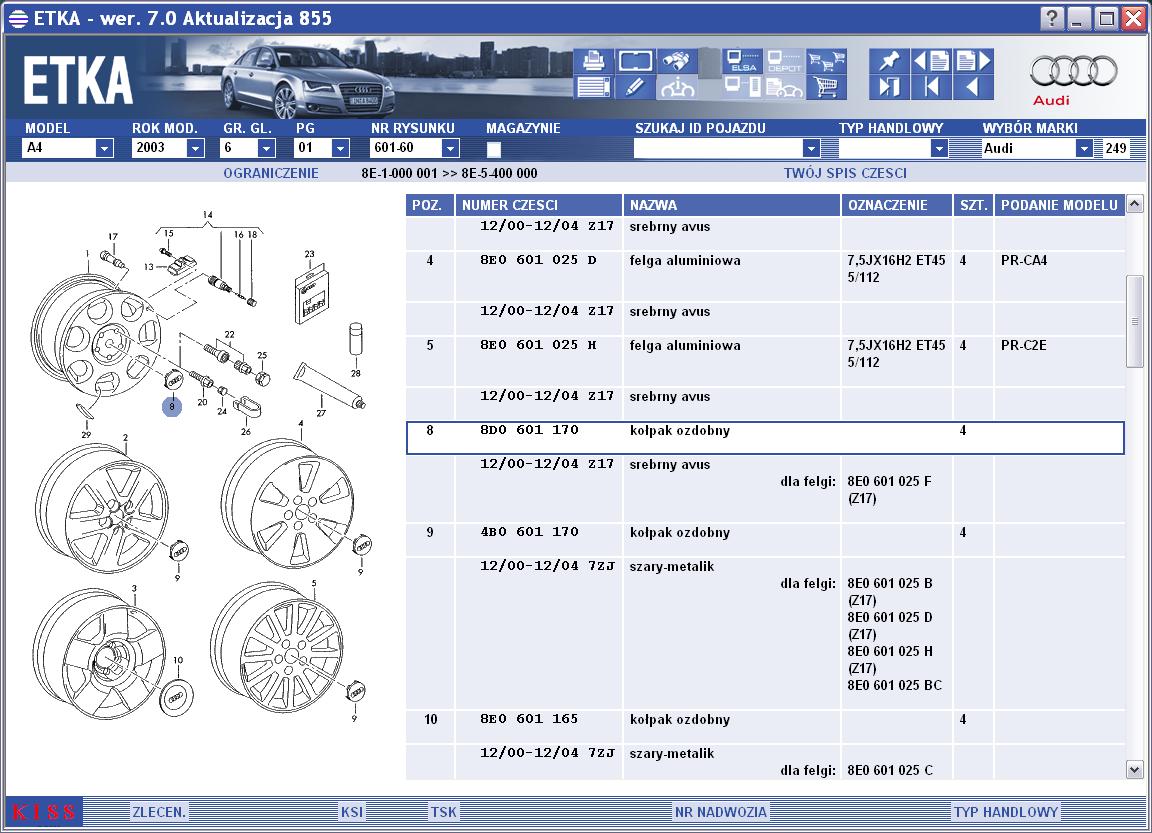The image size is (1152, 833).
Task: Click the computer-to-tower transfer icon
Action: coord(742,87)
